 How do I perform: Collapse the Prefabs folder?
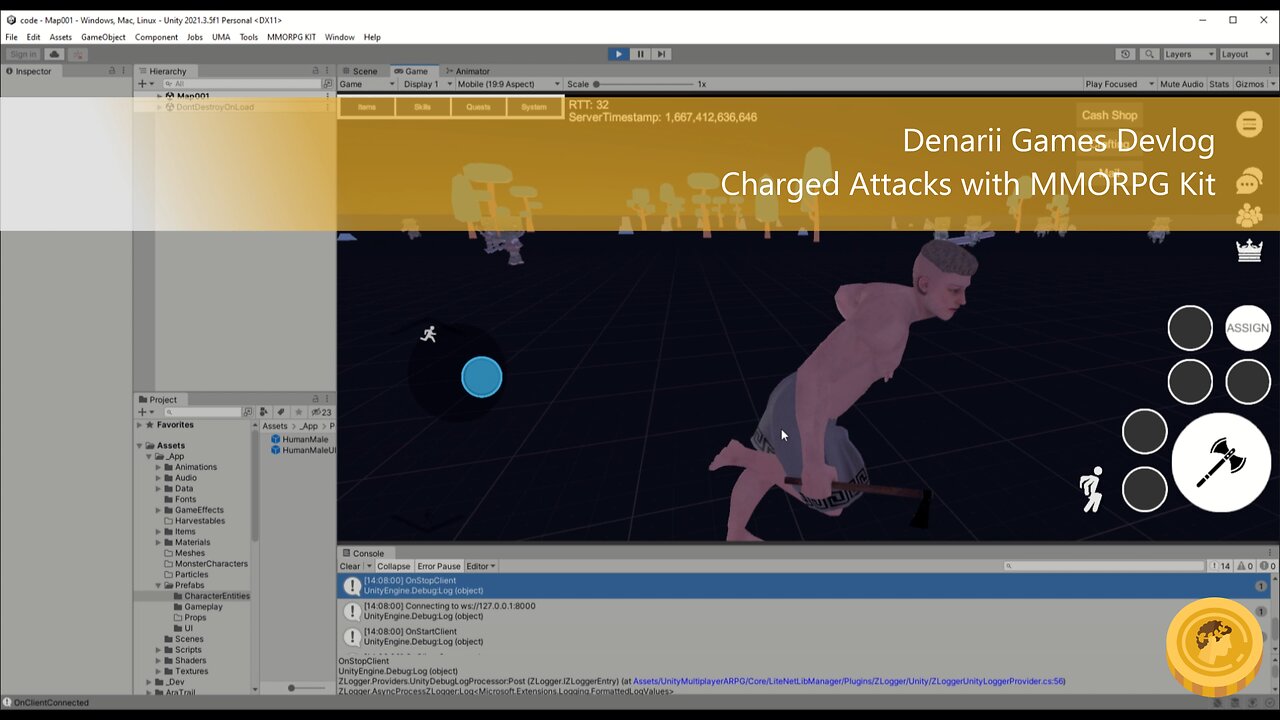(x=159, y=585)
